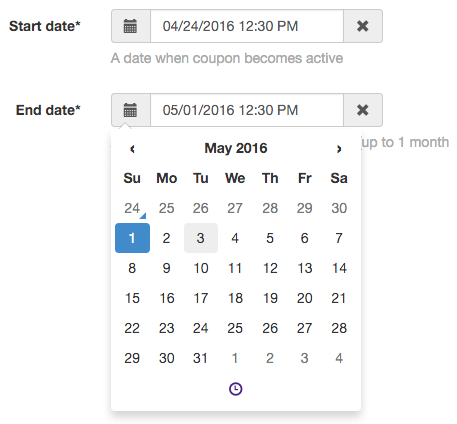The height and width of the screenshot is (424, 457).
Task: Select May 3 in the calendar
Action: (201, 238)
